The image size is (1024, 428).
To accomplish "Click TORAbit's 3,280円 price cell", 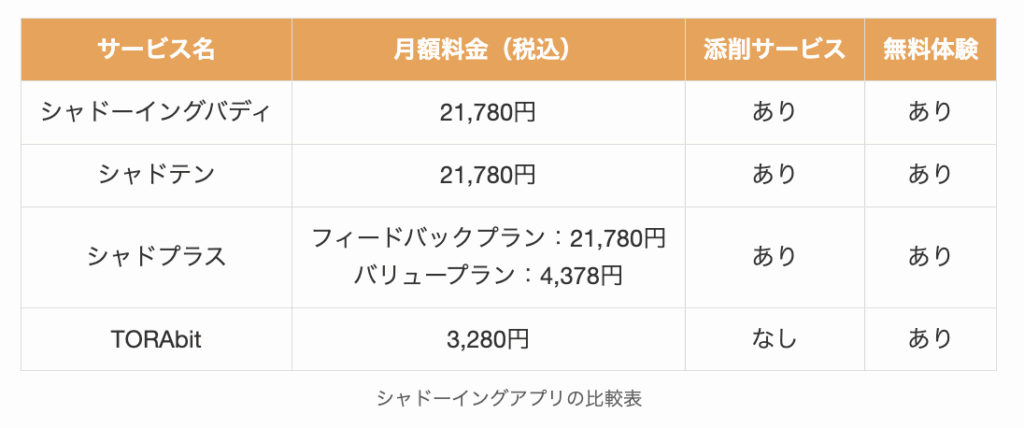I will click(x=488, y=339).
